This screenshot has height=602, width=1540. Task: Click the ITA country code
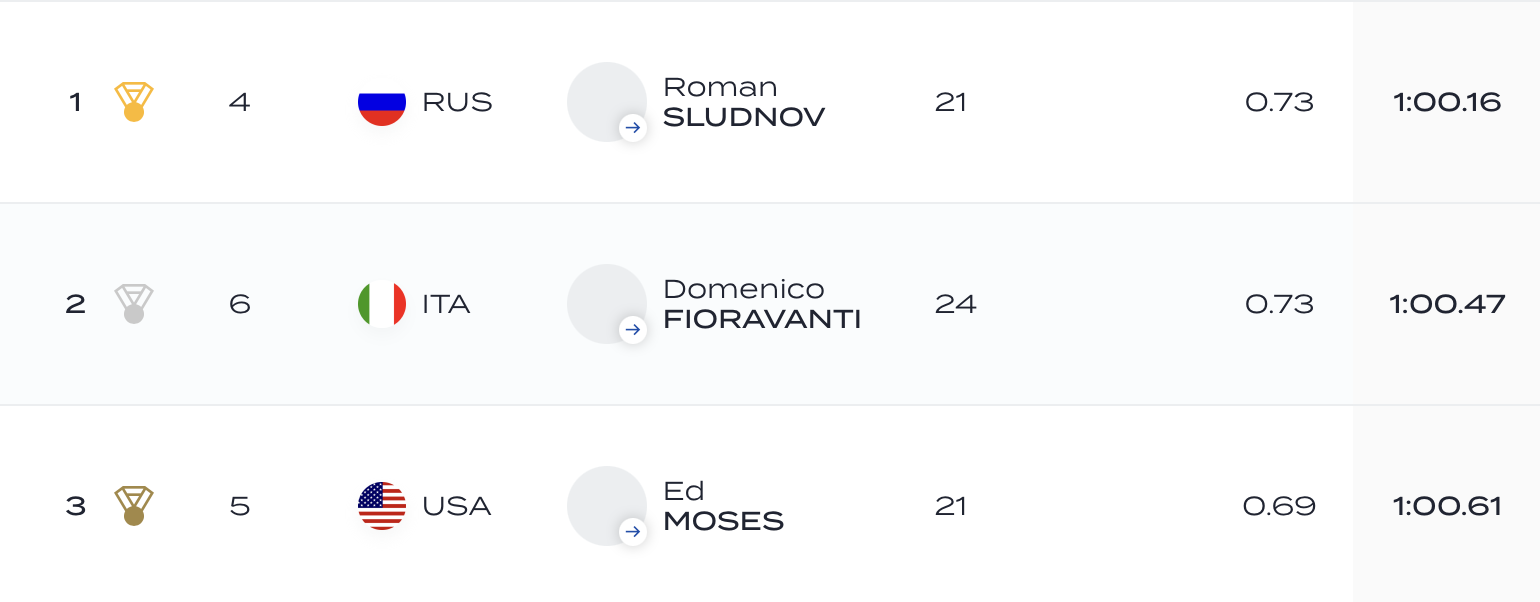(x=446, y=305)
